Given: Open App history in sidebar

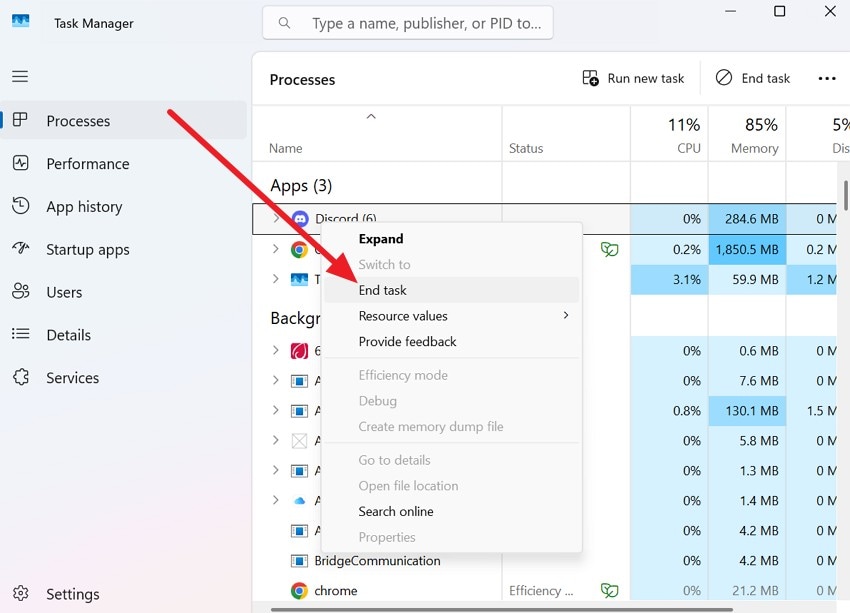Looking at the screenshot, I should tap(84, 207).
